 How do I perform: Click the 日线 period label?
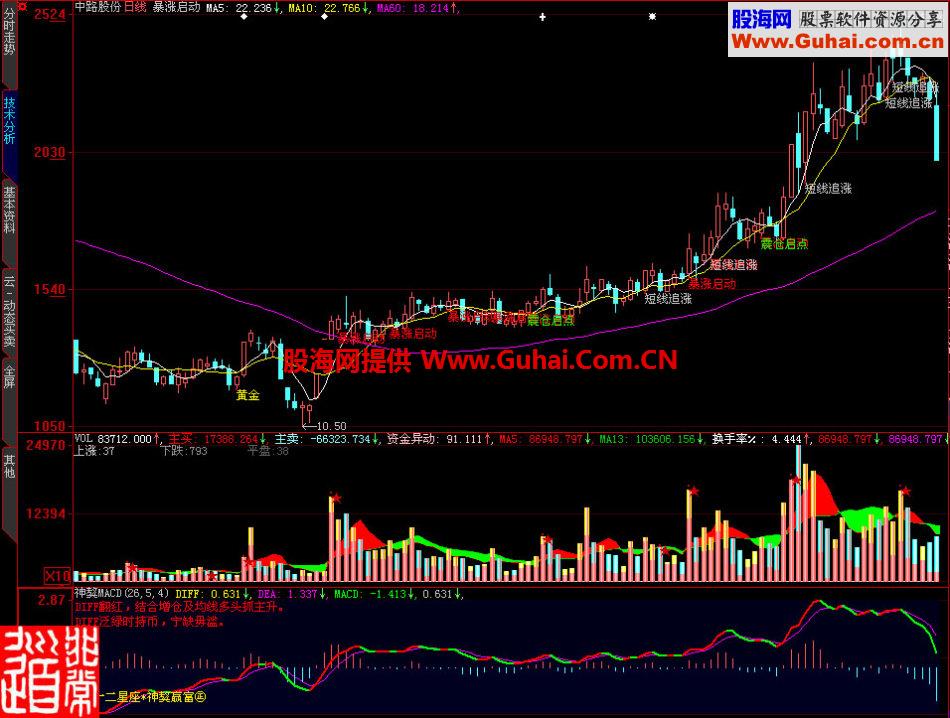(135, 8)
